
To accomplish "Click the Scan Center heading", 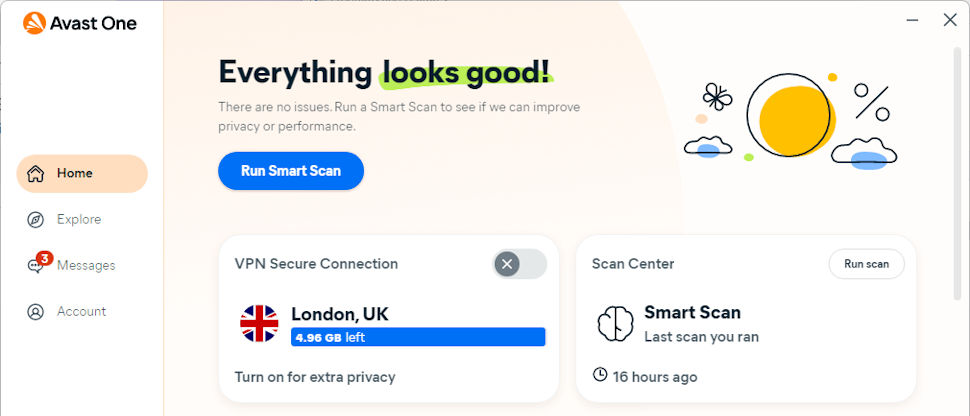I will coord(633,264).
